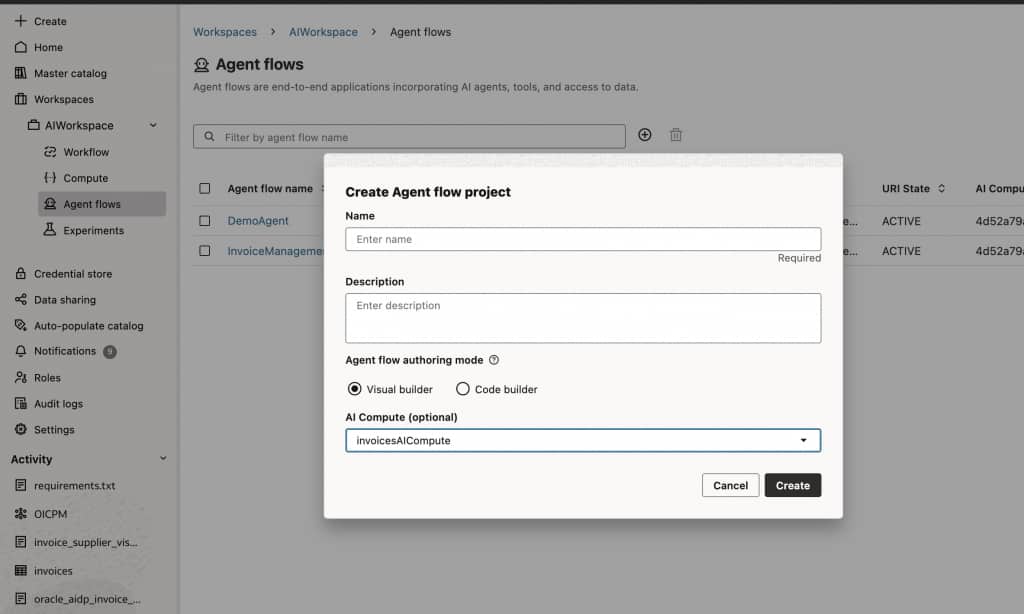Click the authoring mode help icon
This screenshot has width=1024, height=614.
494,360
